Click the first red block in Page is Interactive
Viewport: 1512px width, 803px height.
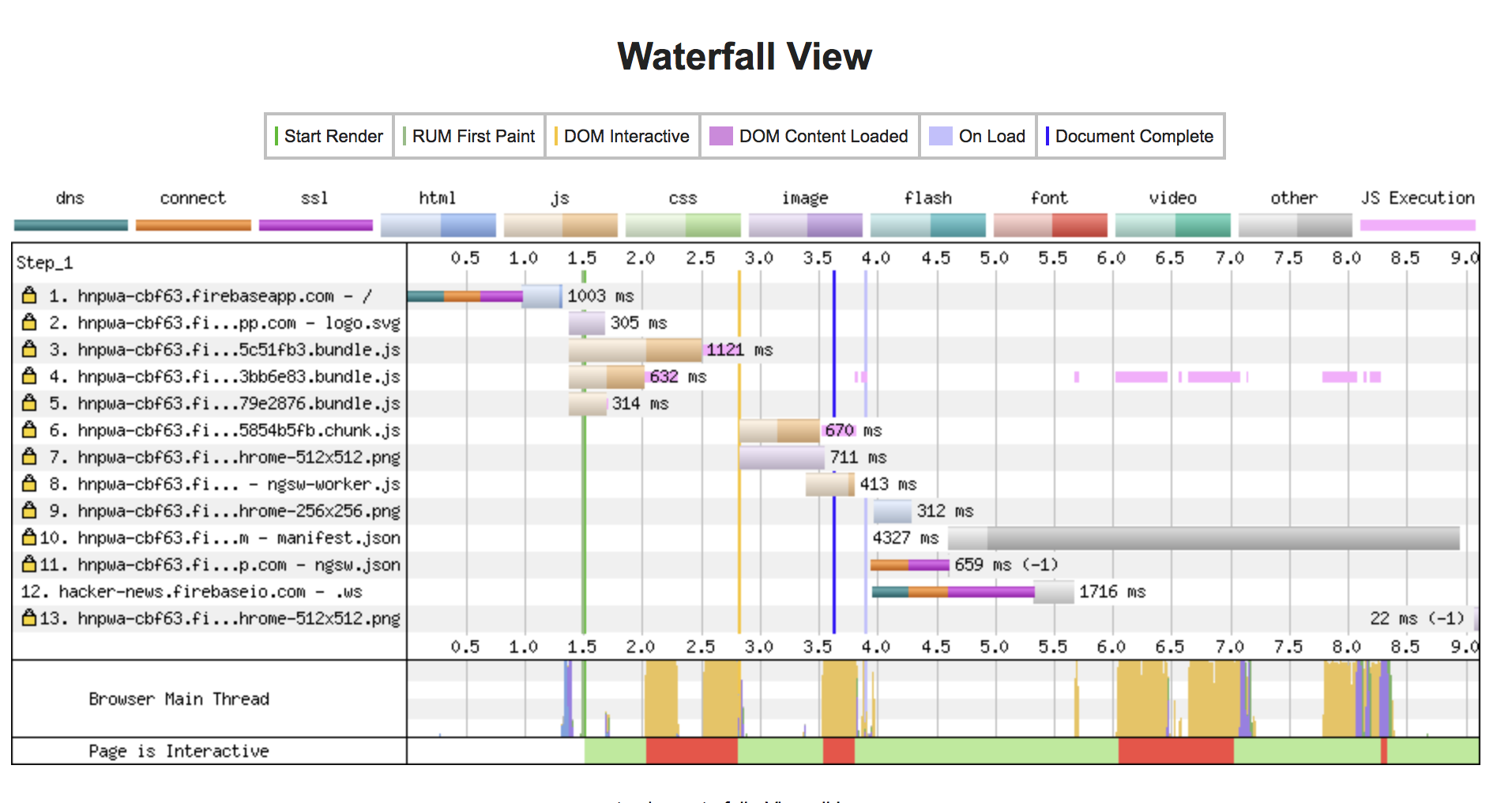691,751
